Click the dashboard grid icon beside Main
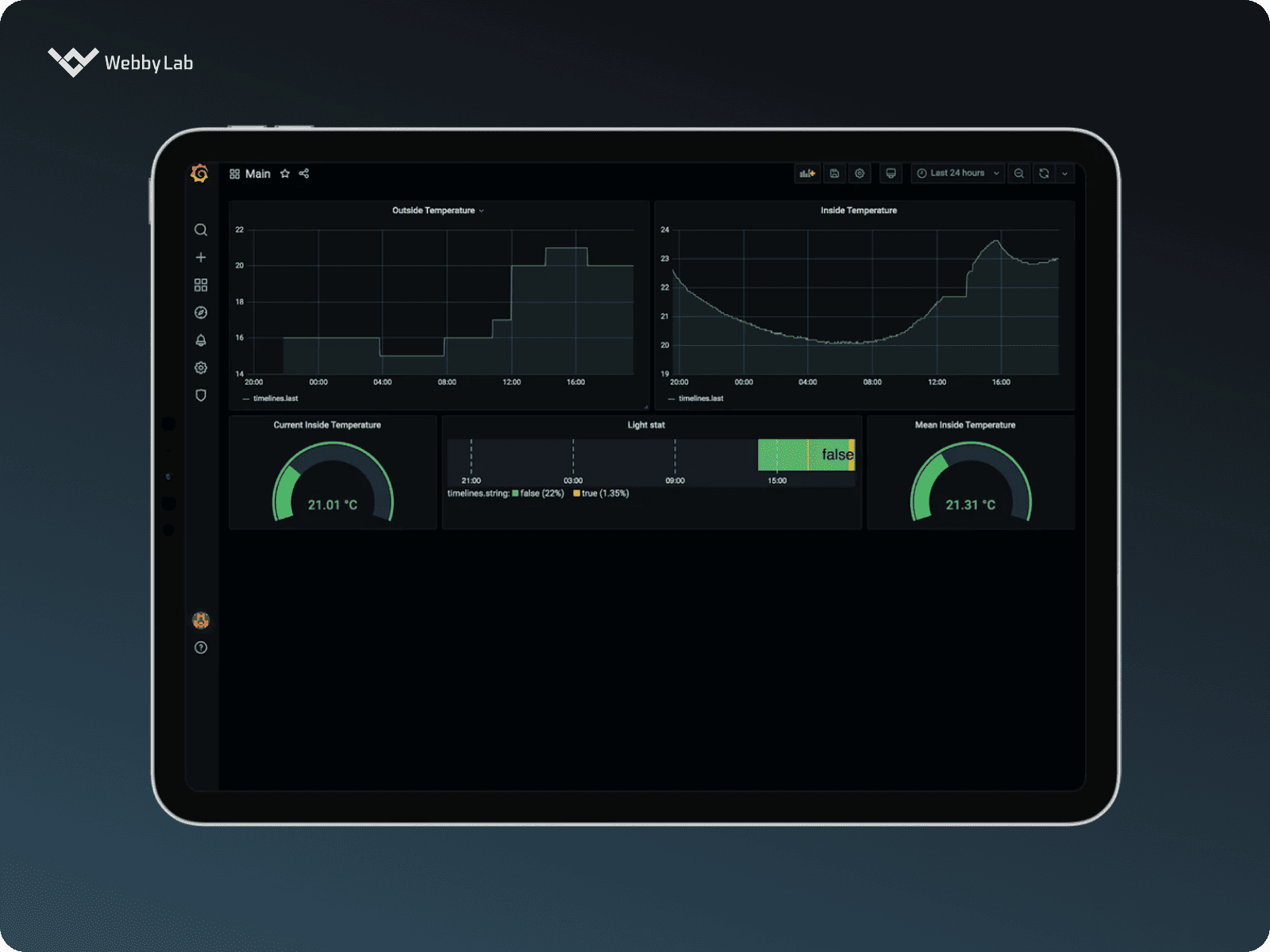The image size is (1270, 952). pos(235,174)
